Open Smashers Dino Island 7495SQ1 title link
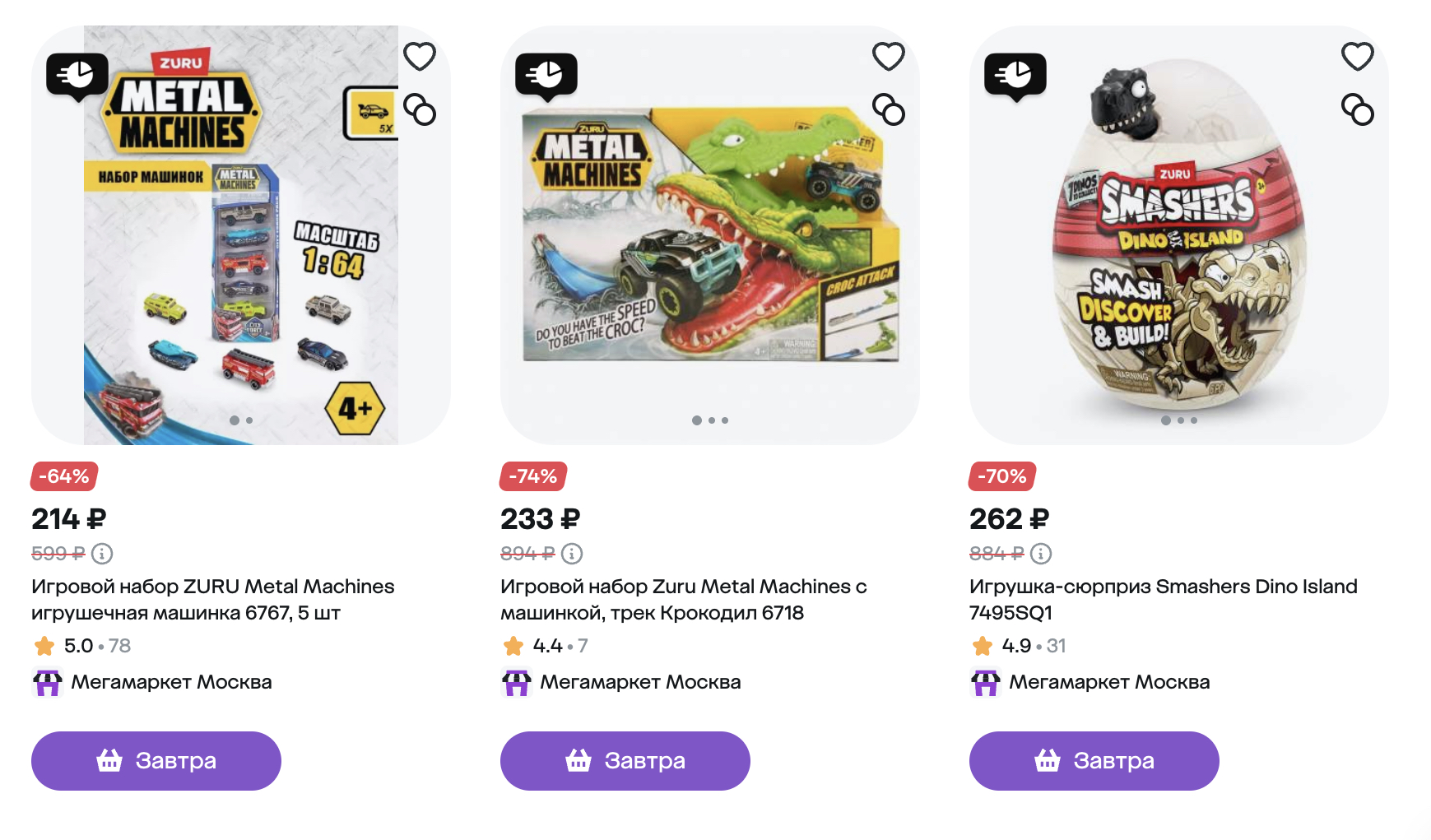The width and height of the screenshot is (1431, 840). point(1163,599)
